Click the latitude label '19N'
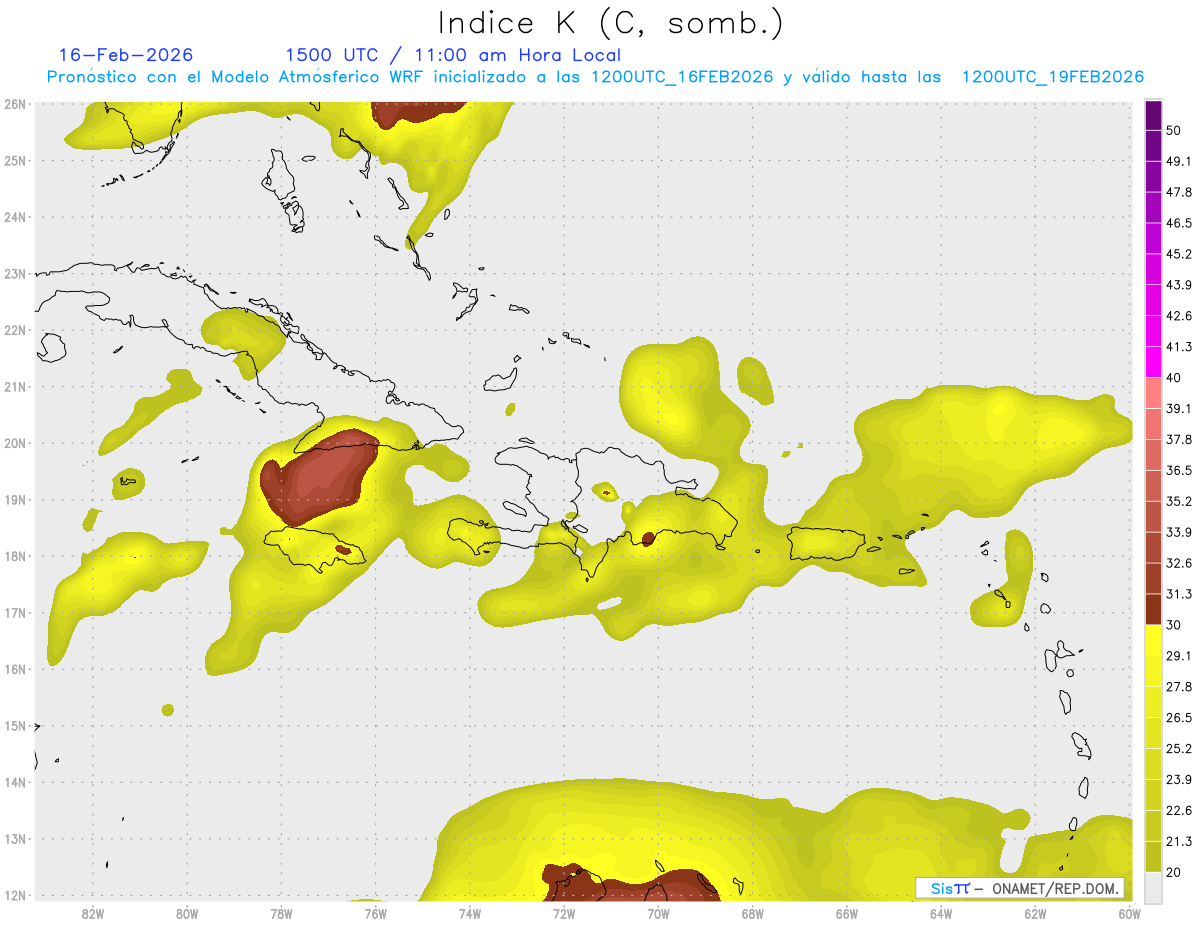 pos(15,500)
